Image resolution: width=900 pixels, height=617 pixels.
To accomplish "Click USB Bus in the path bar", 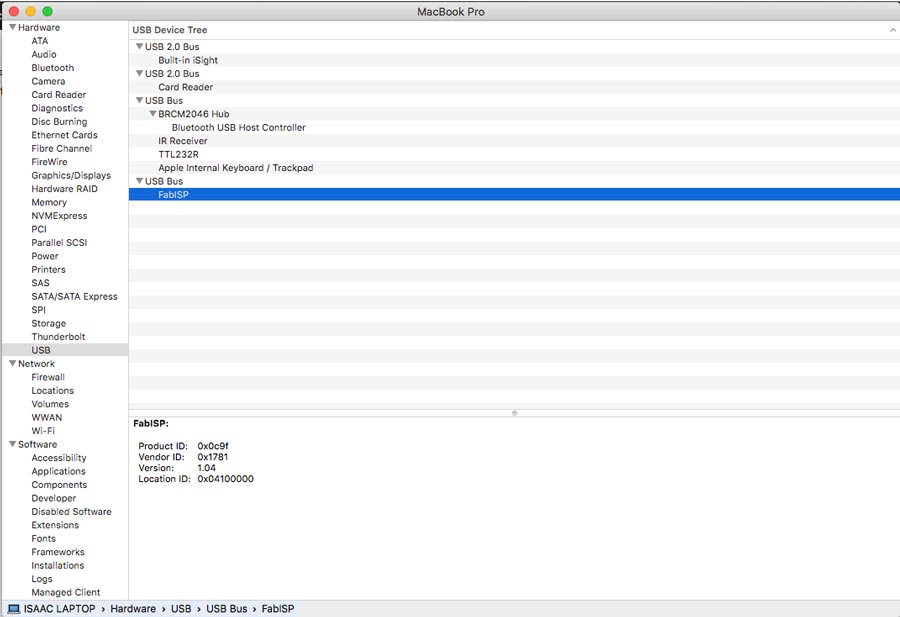I will click(226, 609).
